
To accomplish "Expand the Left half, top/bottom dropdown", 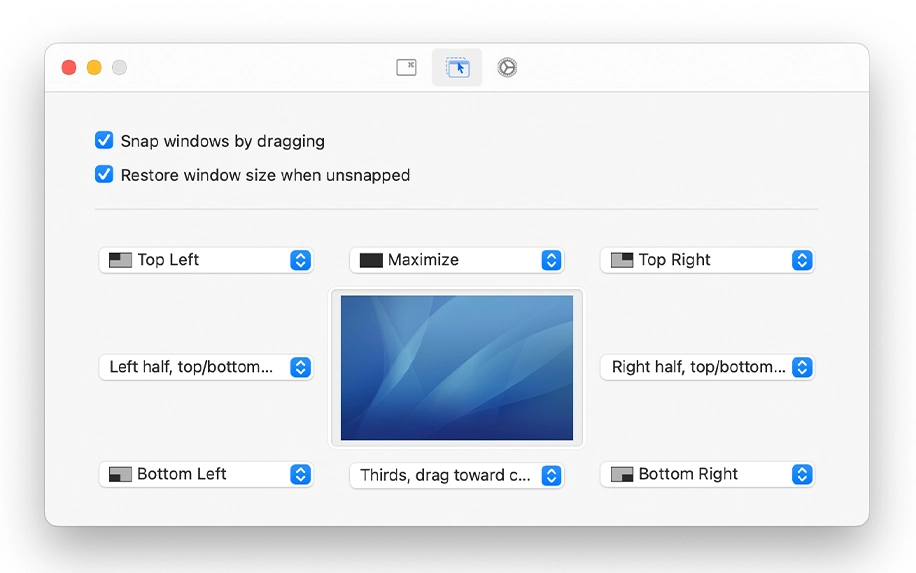I will [x=206, y=367].
